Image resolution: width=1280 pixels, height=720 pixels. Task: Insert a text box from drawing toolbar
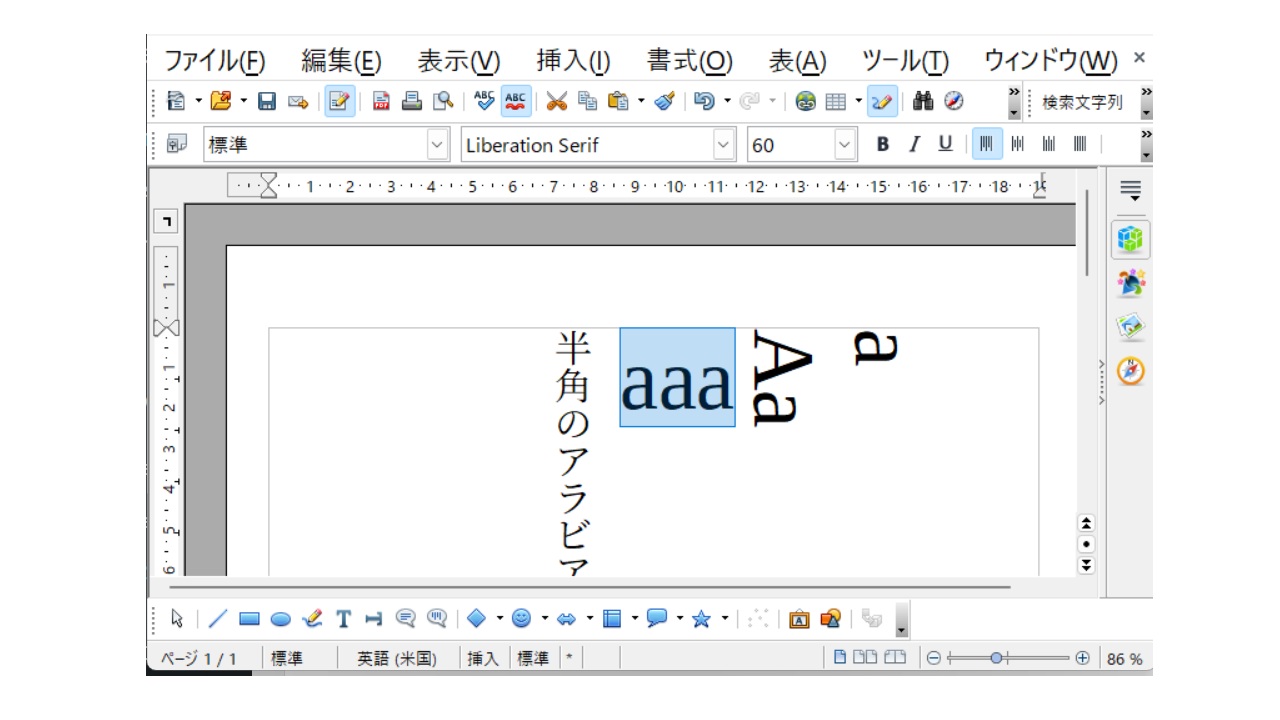[344, 620]
